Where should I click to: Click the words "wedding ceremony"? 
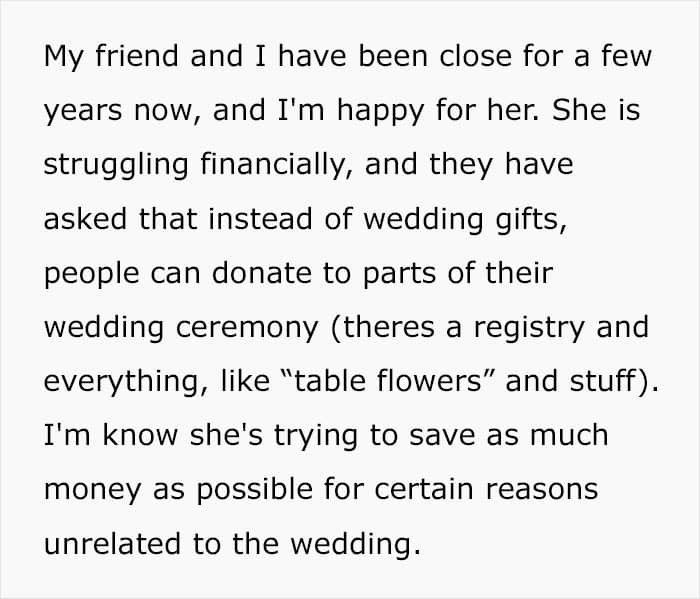tap(181, 329)
